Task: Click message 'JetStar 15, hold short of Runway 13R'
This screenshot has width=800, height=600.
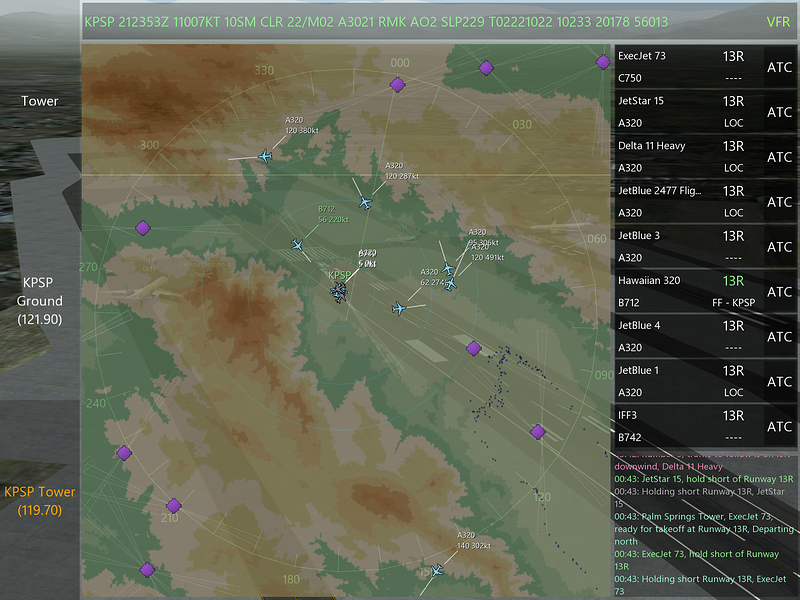Action: [x=704, y=479]
